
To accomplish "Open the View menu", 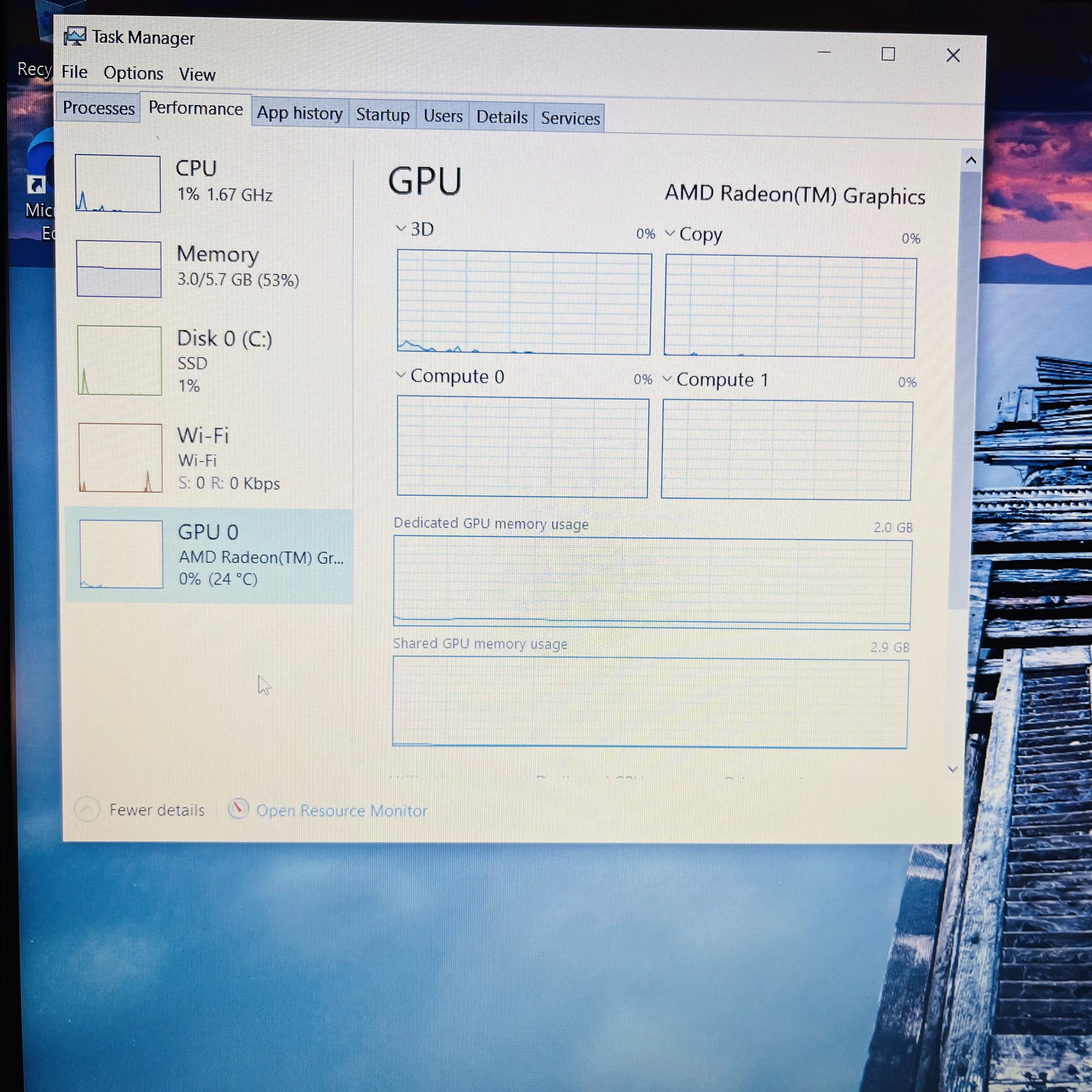I will [x=197, y=74].
